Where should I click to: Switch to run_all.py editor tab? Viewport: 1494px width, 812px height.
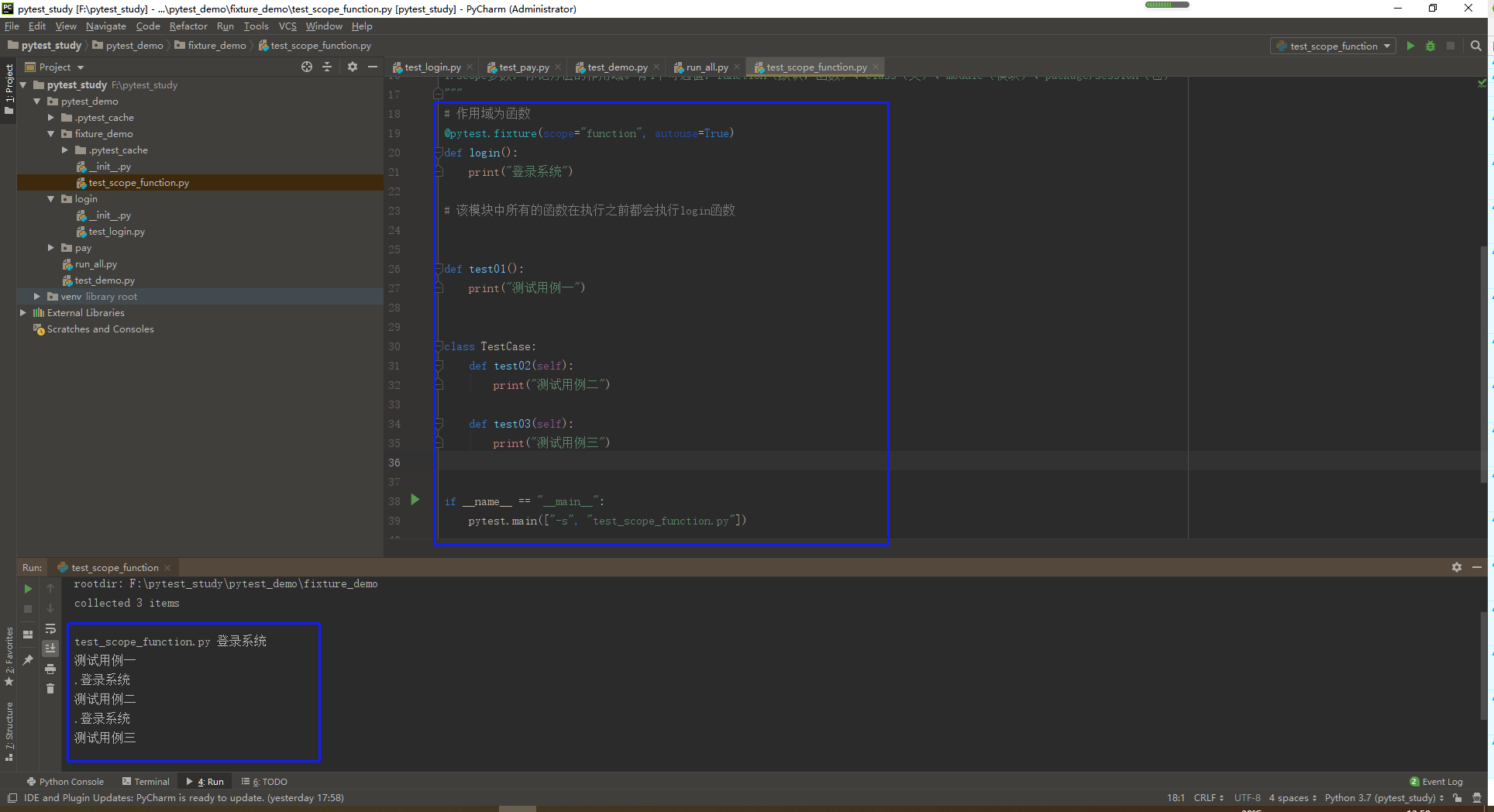click(707, 67)
